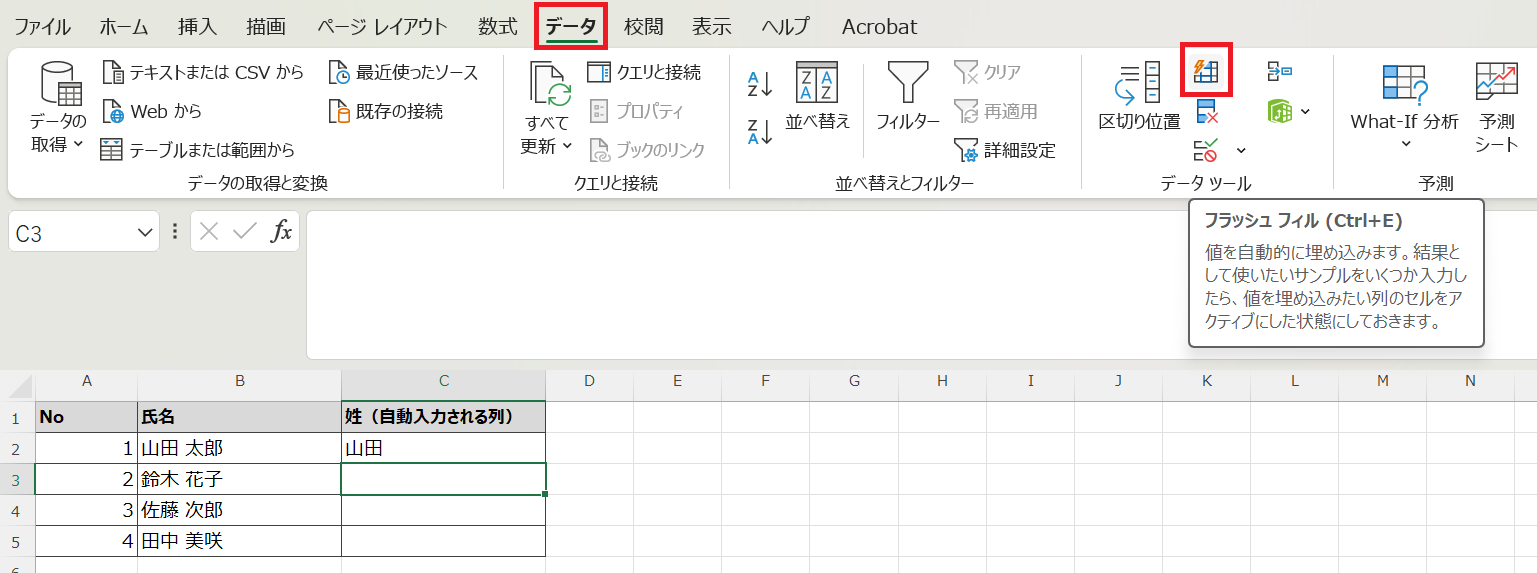Image resolution: width=1537 pixels, height=573 pixels.
Task: Open the ファイル tab
Action: (42, 27)
